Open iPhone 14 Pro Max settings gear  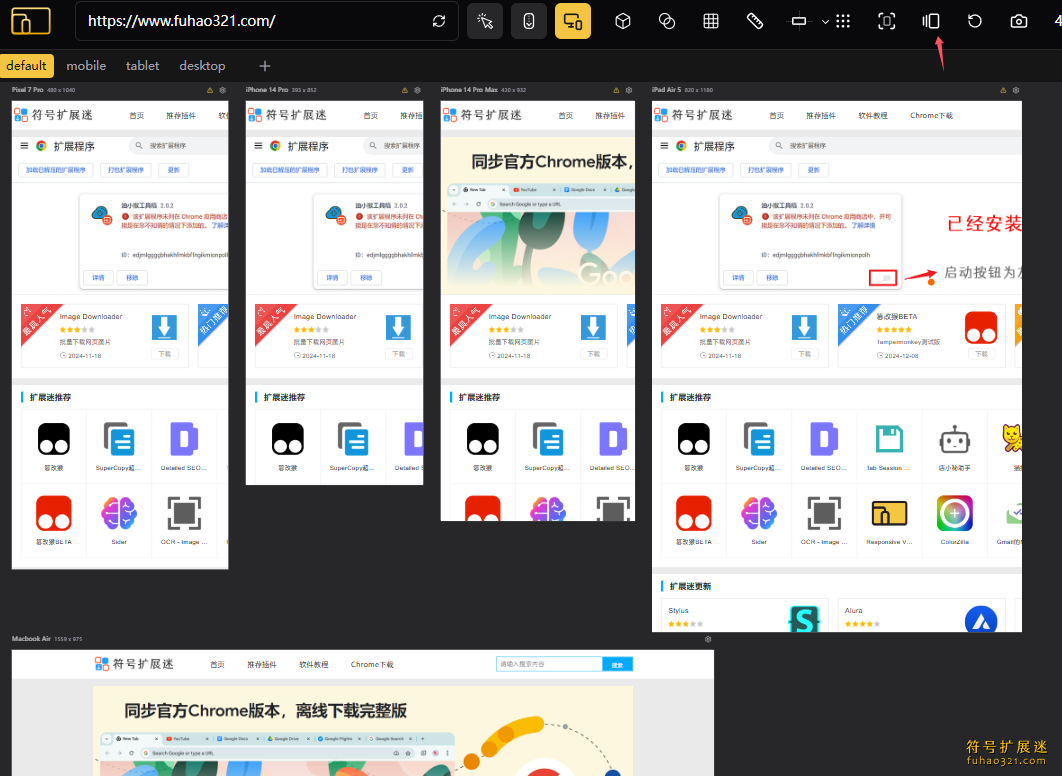point(629,90)
